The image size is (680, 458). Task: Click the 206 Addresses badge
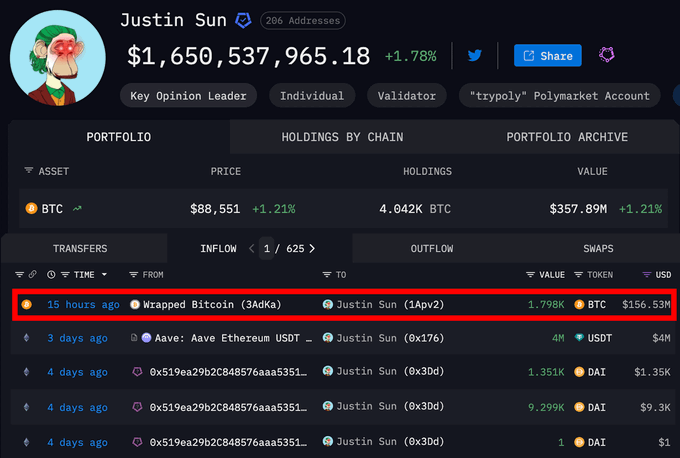point(303,20)
